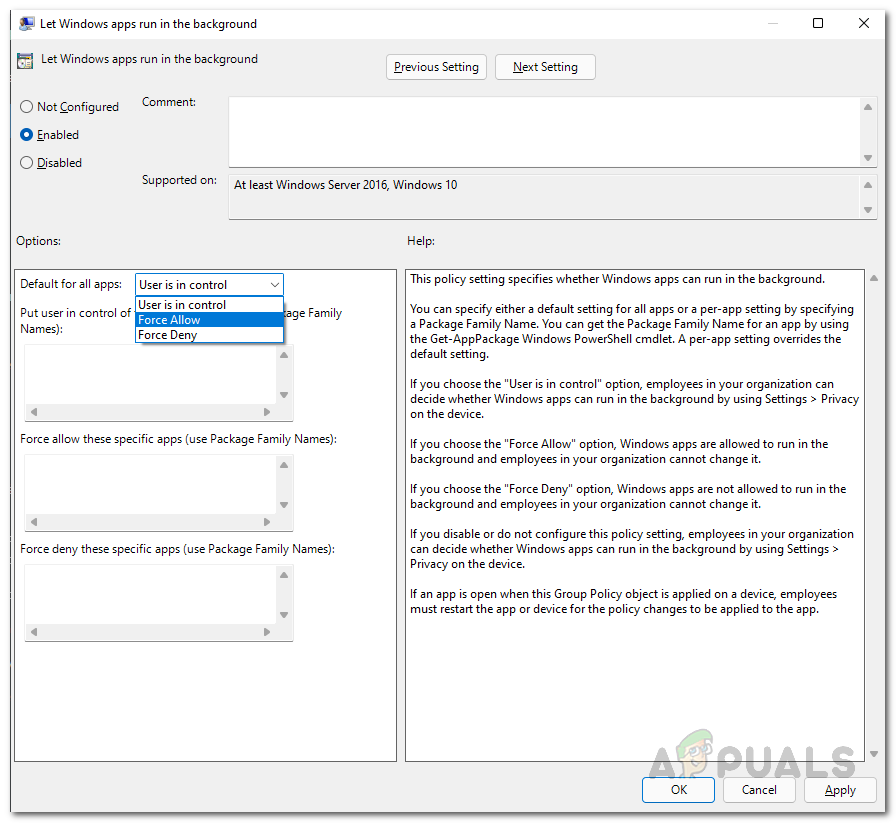Viewport: 896px width, 823px height.
Task: Click the Supported on scroll down arrow
Action: 868,210
